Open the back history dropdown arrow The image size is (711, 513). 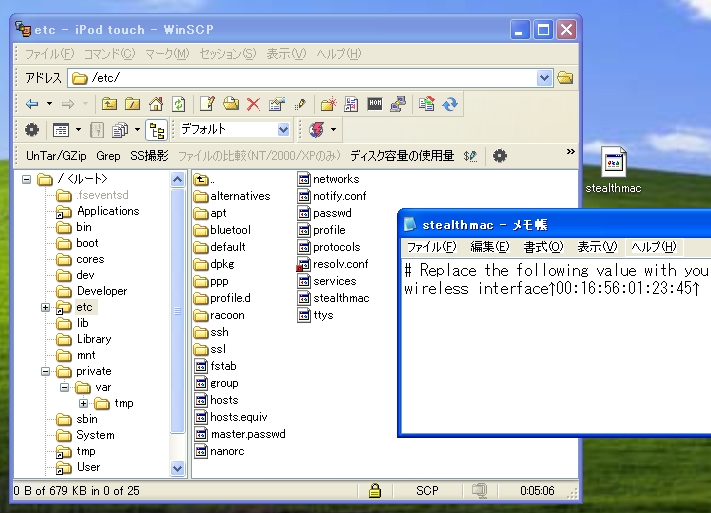pos(49,104)
